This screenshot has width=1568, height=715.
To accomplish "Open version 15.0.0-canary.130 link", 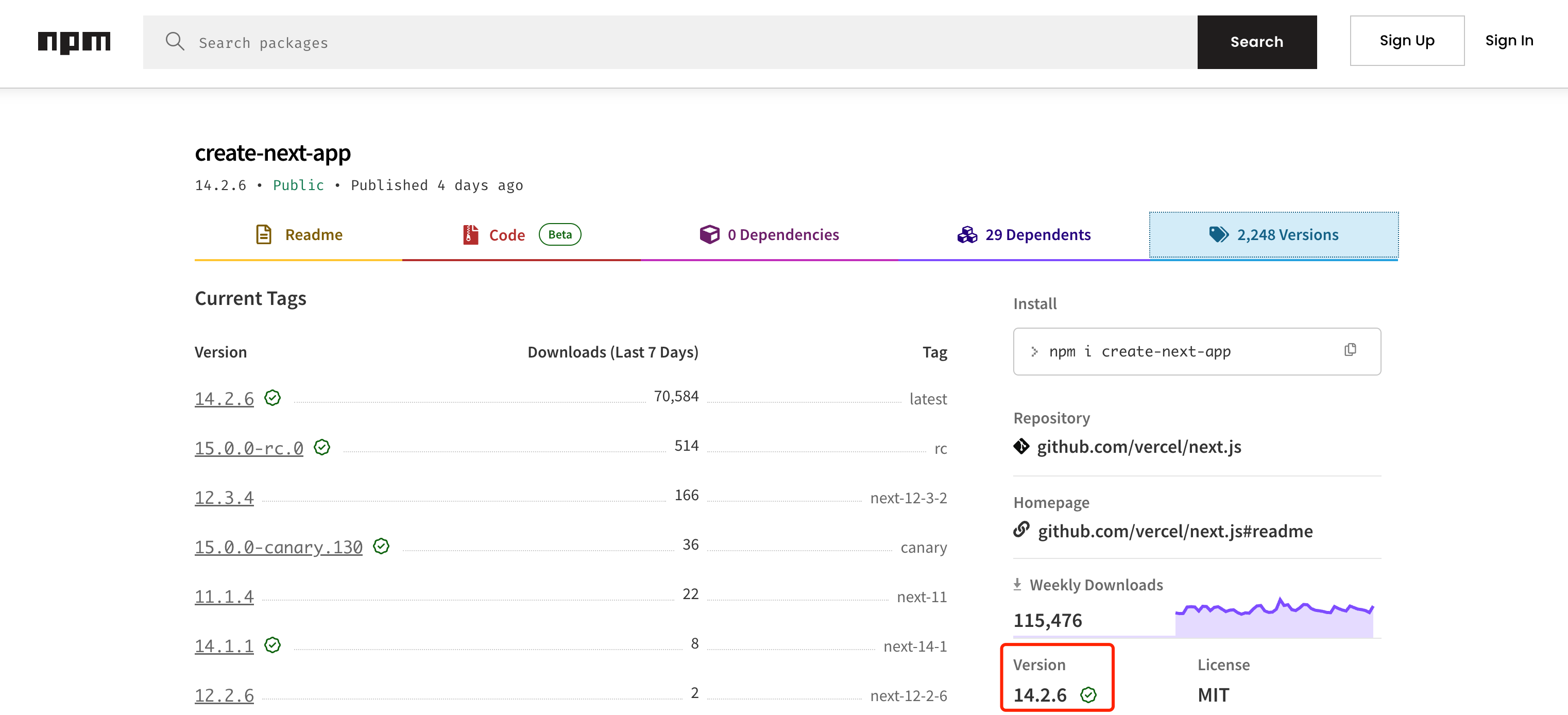I will coord(278,547).
